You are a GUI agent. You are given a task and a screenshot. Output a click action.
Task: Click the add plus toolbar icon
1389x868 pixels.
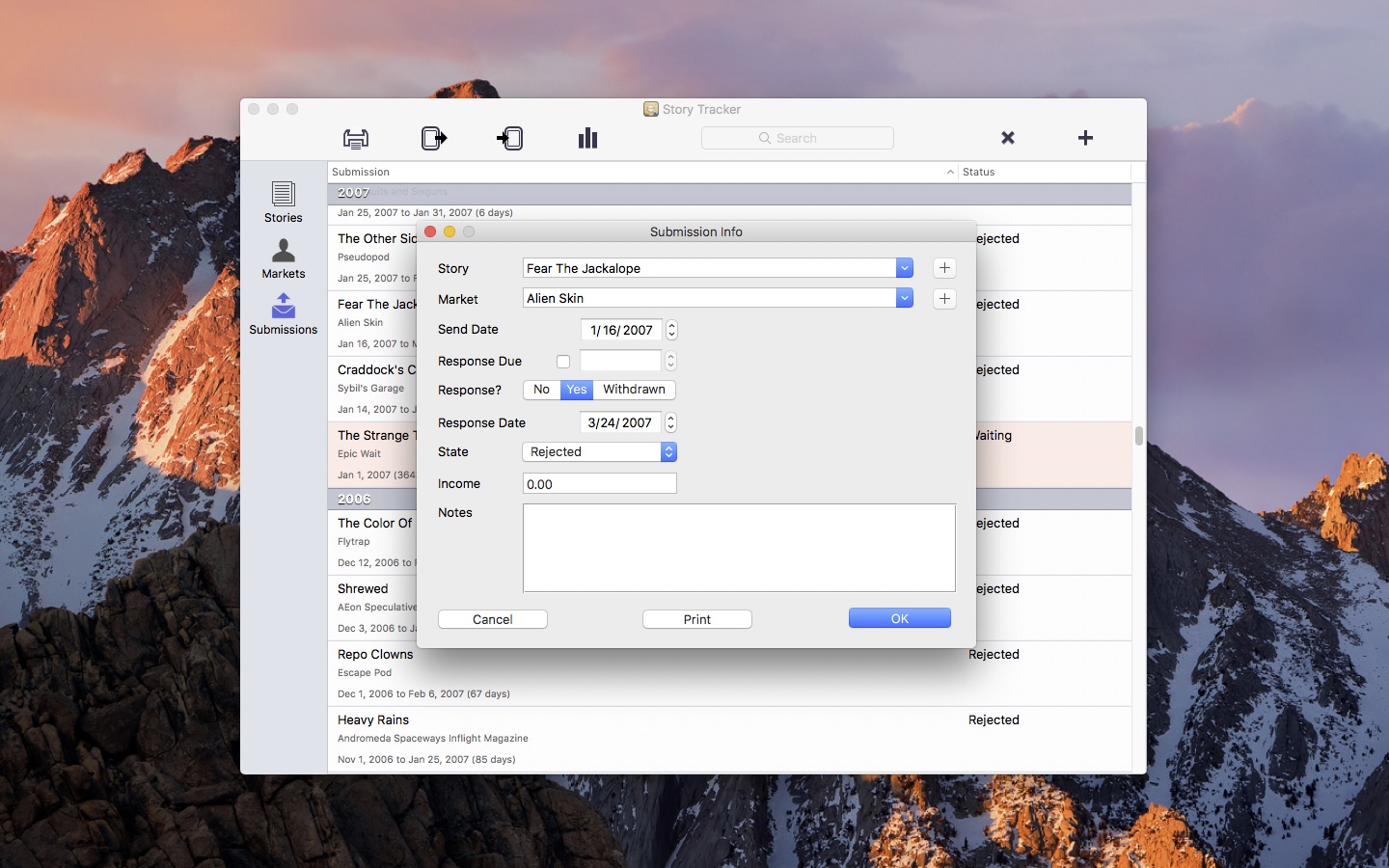1085,138
